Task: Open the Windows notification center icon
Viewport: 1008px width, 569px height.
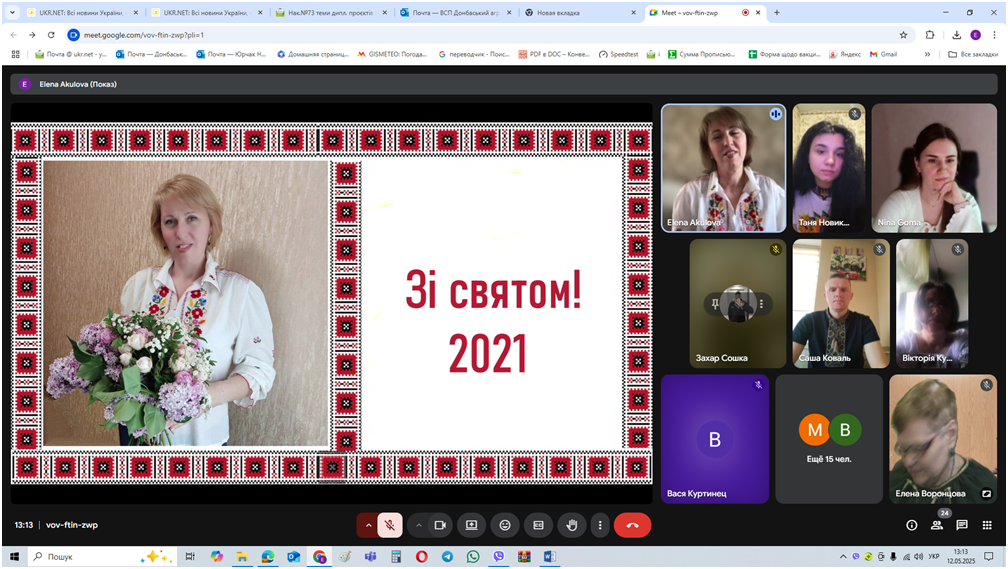Action: (x=989, y=557)
